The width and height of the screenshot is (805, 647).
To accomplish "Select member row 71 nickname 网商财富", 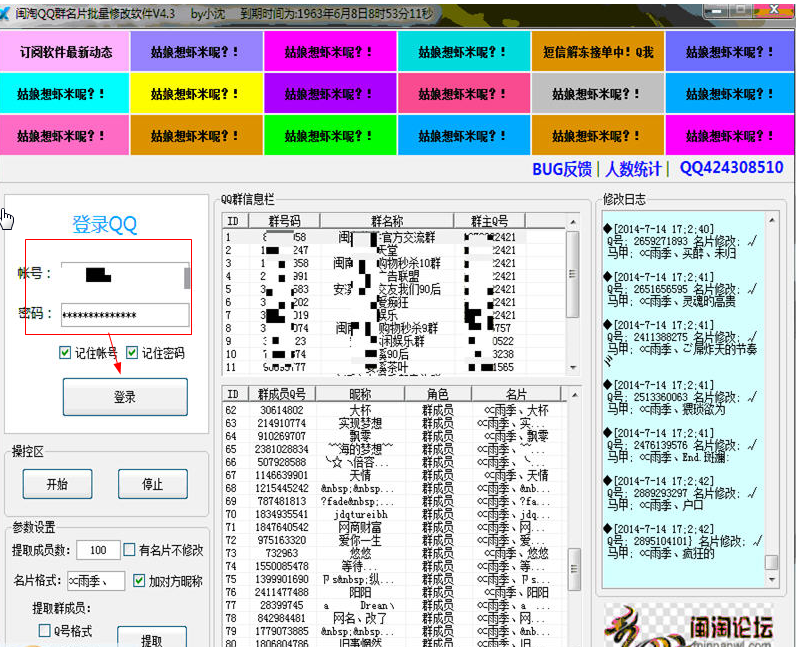I will pyautogui.click(x=394, y=527).
